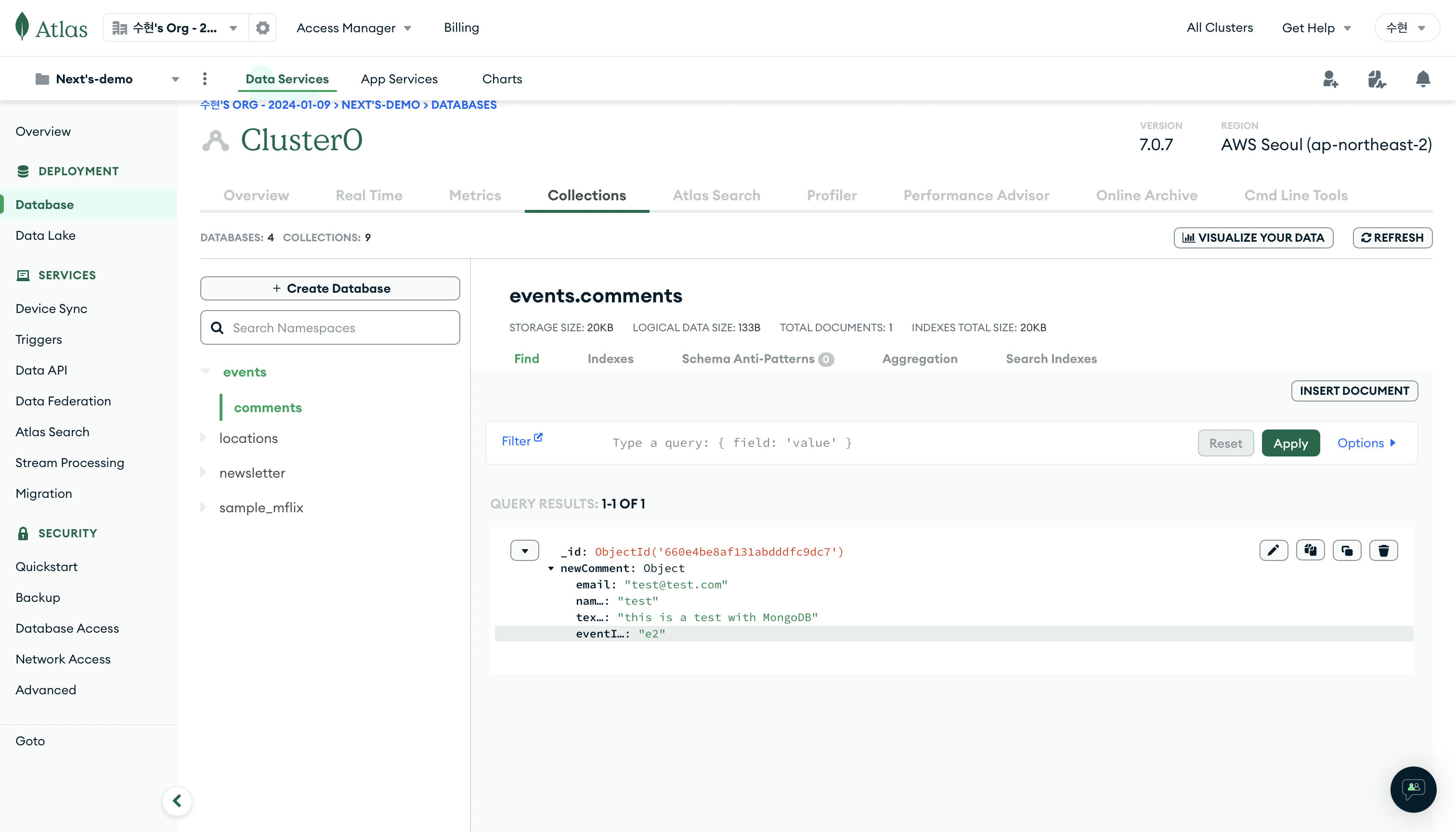
Task: Delete the document with trash icon
Action: [x=1383, y=550]
